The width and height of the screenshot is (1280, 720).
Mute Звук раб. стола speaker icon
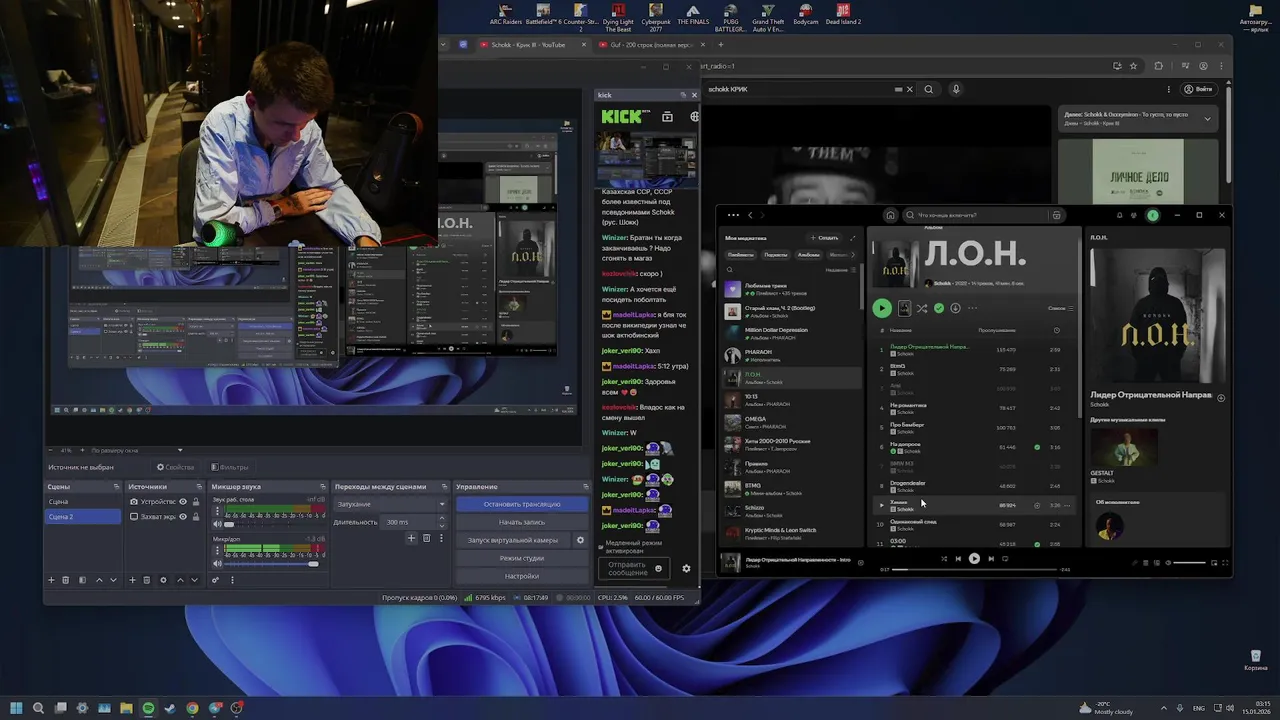pos(216,524)
